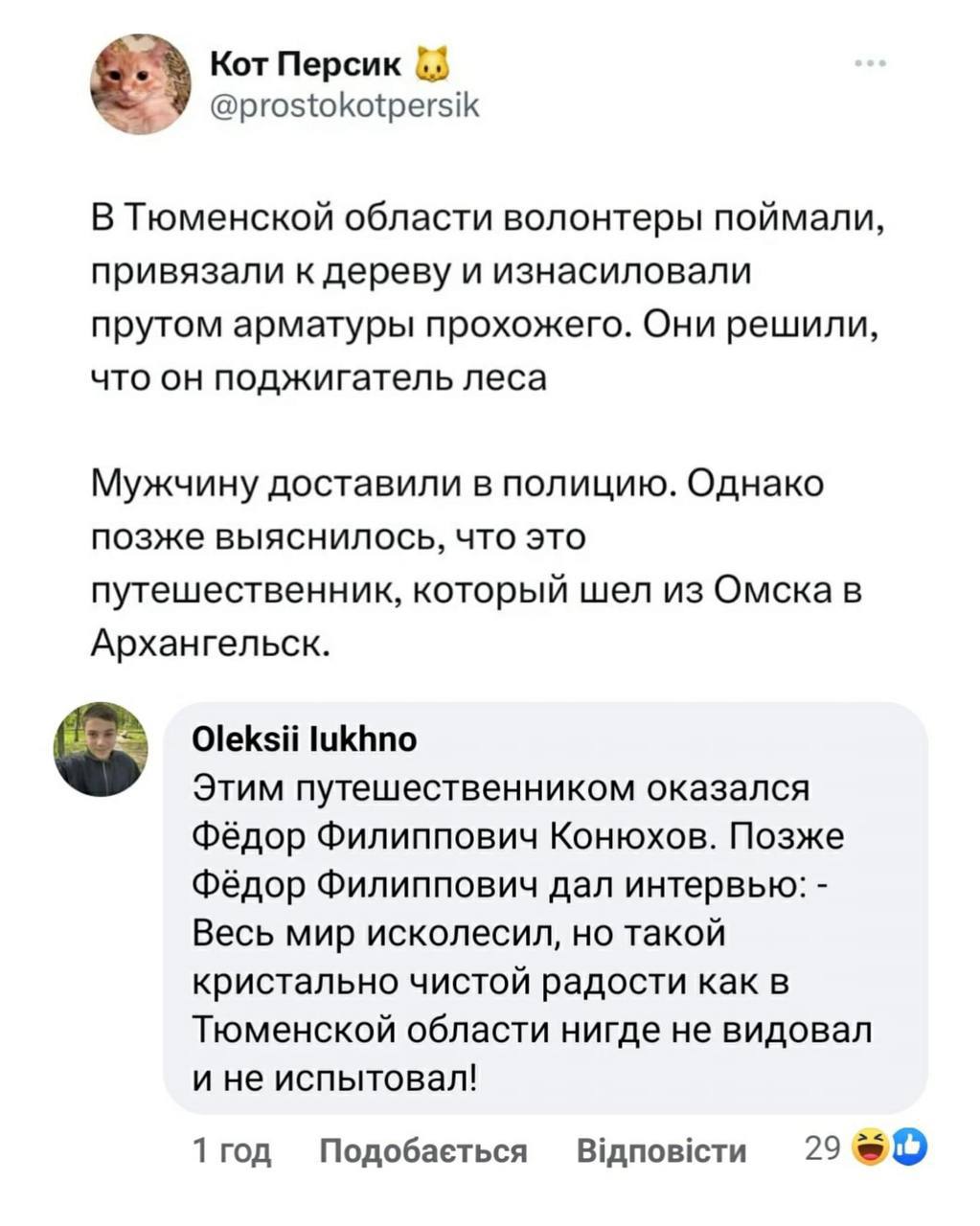
Task: Click the post paragraph starting 'В Тюменской области'
Action: pos(488,298)
